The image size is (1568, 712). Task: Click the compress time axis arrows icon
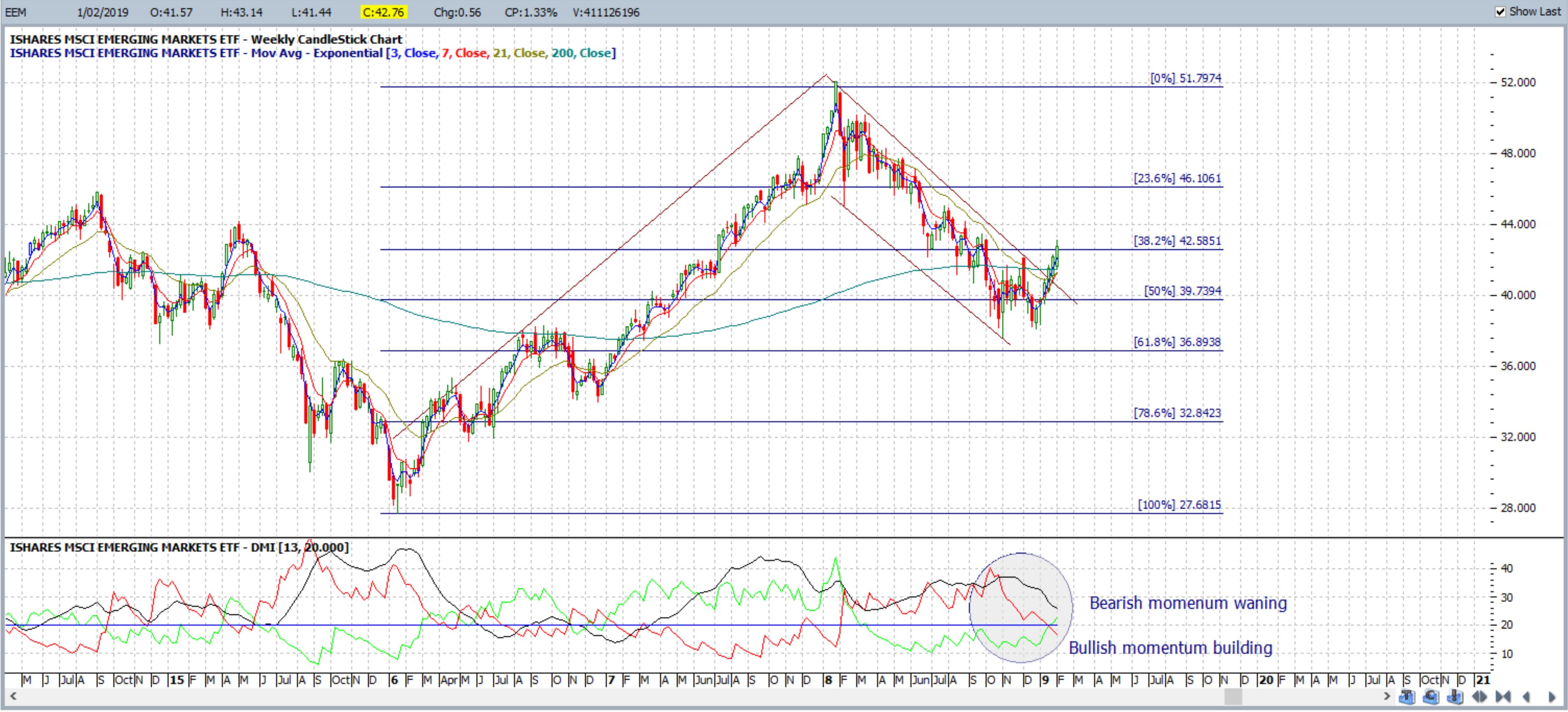coord(1503,697)
